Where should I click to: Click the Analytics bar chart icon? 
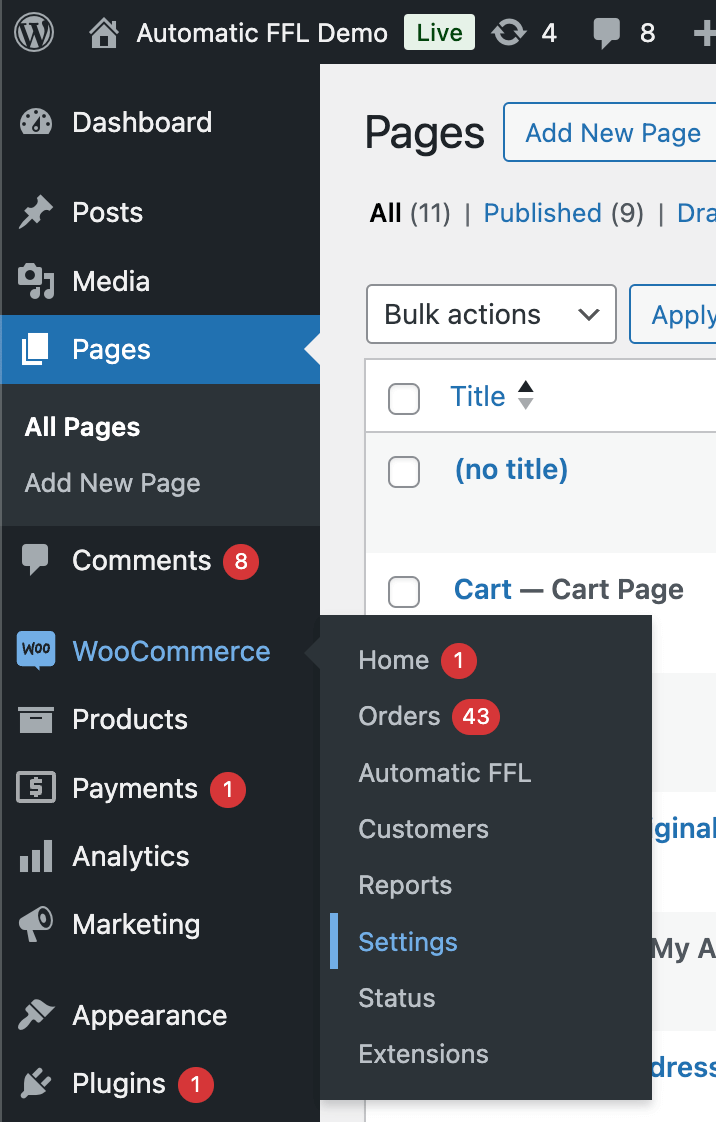click(36, 857)
